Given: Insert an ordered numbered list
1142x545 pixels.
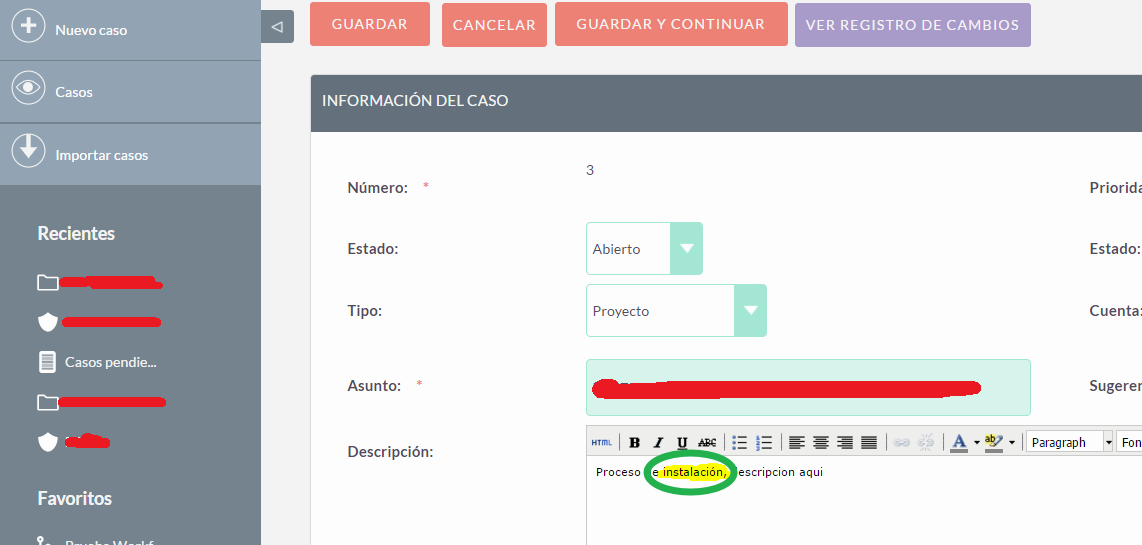Looking at the screenshot, I should [764, 442].
